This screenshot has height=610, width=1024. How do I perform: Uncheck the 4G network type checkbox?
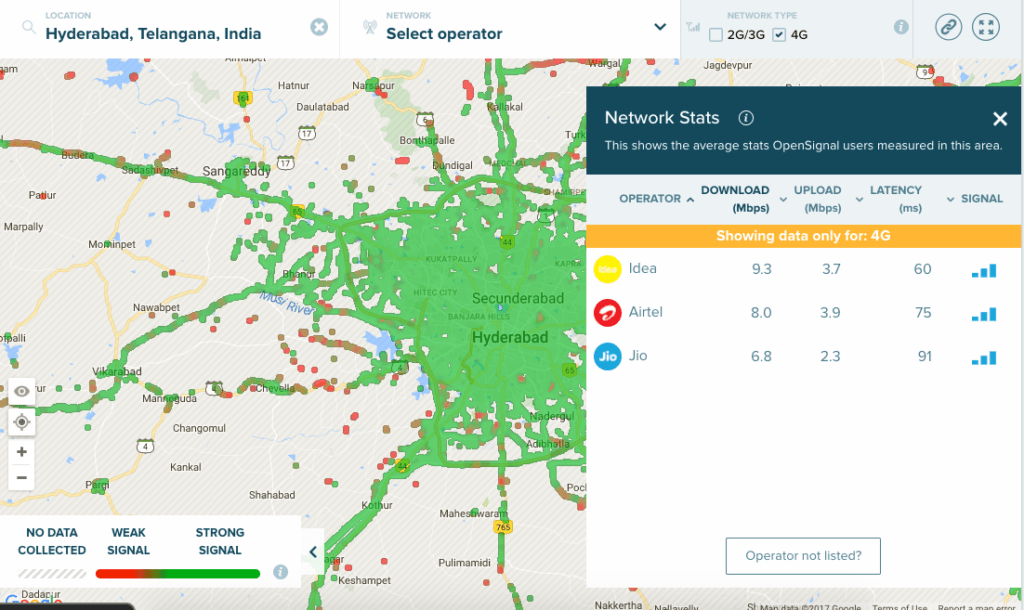[778, 35]
